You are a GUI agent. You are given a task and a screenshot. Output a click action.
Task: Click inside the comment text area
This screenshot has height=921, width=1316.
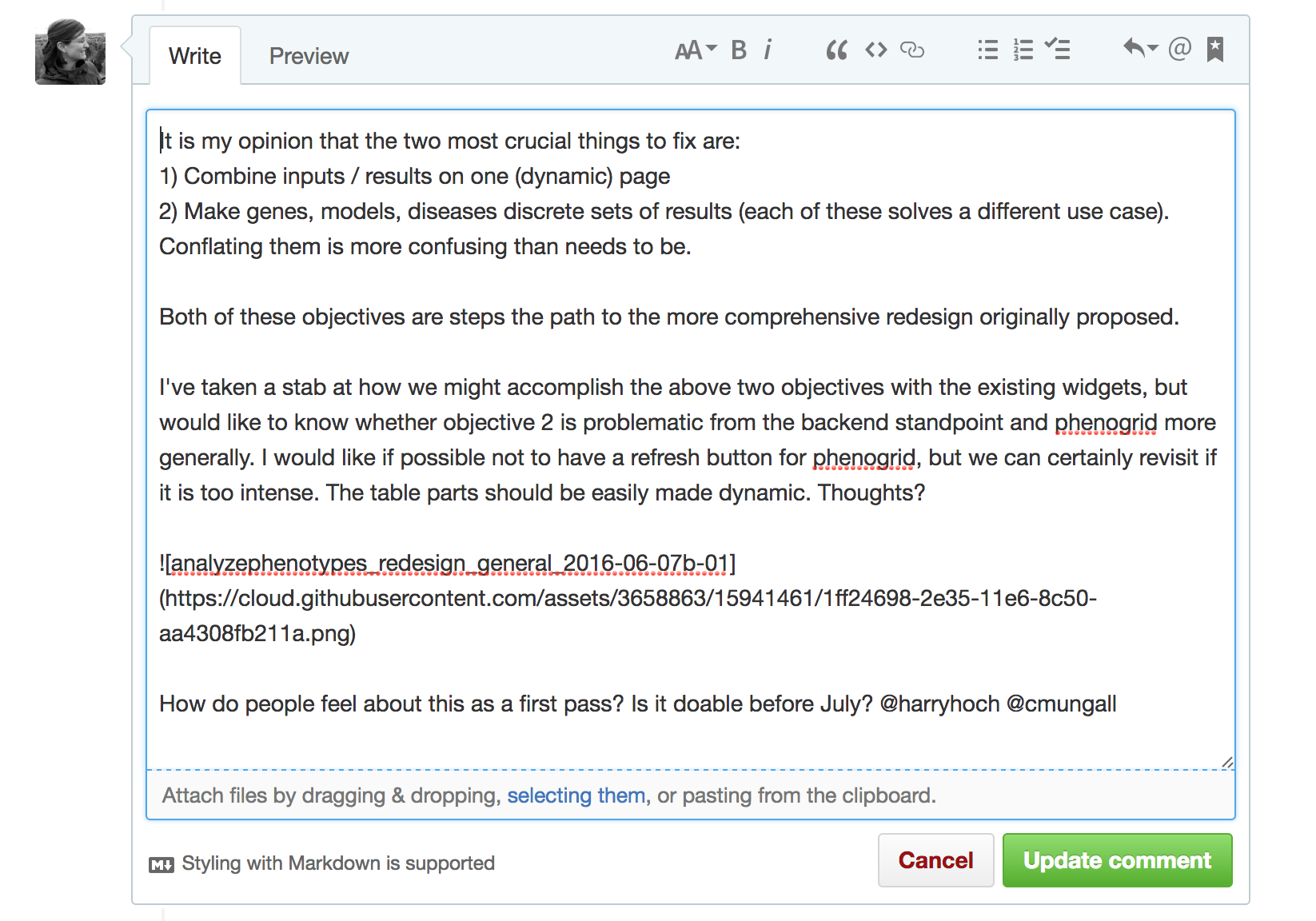click(691, 440)
